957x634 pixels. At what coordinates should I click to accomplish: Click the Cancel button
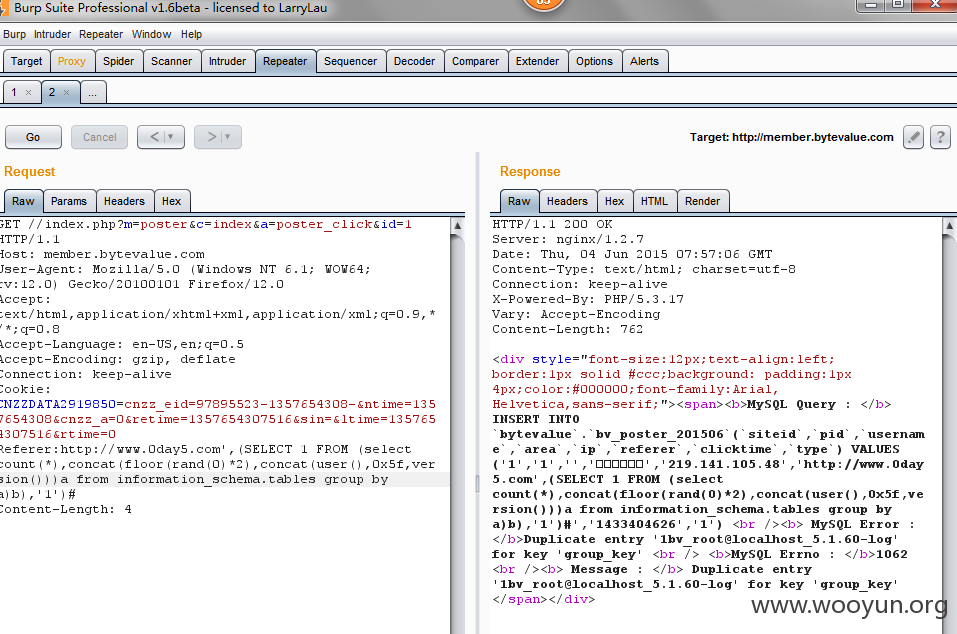point(99,137)
